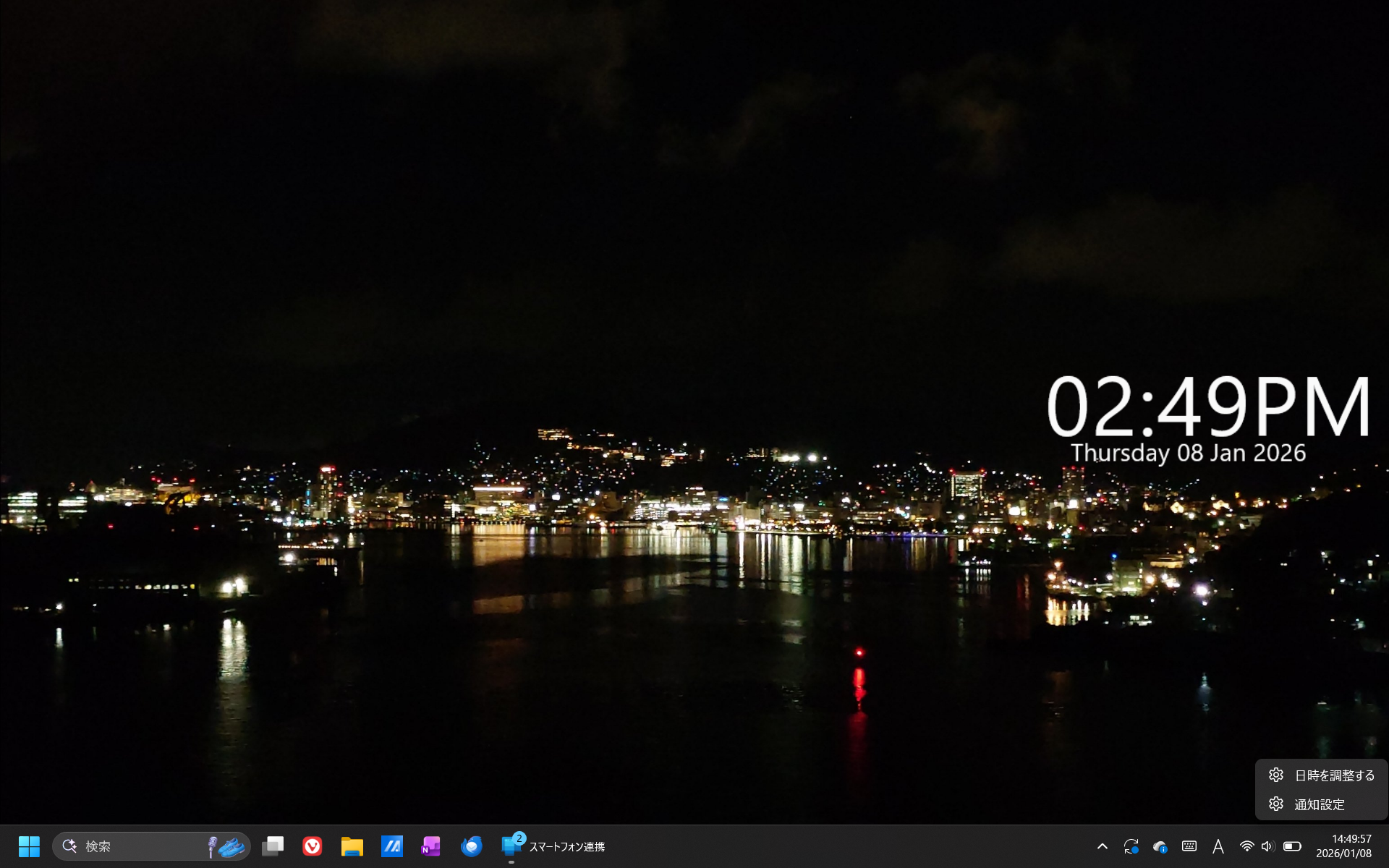
Task: Show the touch keyboard tray icon
Action: (x=1189, y=846)
